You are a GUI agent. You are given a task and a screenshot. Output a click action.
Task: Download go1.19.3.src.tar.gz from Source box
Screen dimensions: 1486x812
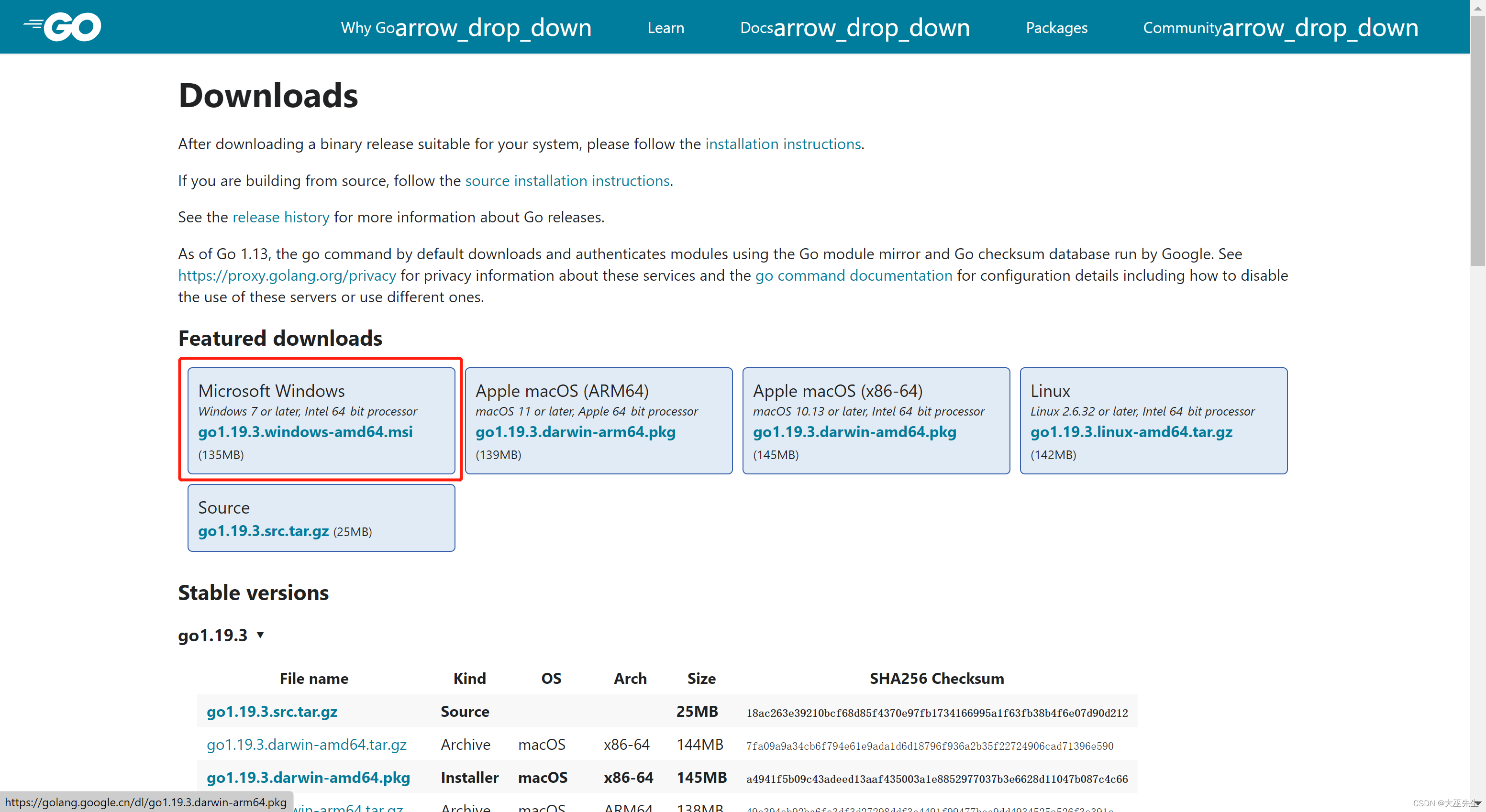[263, 530]
